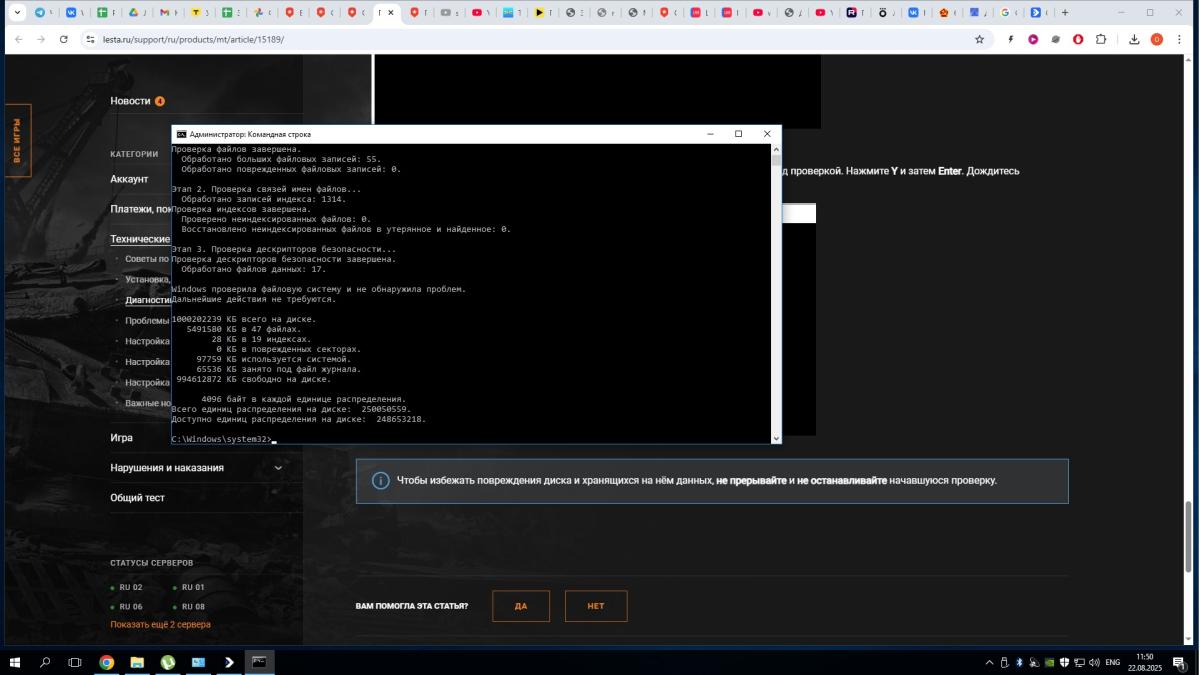Click the НЕТ feedback button

pyautogui.click(x=596, y=606)
